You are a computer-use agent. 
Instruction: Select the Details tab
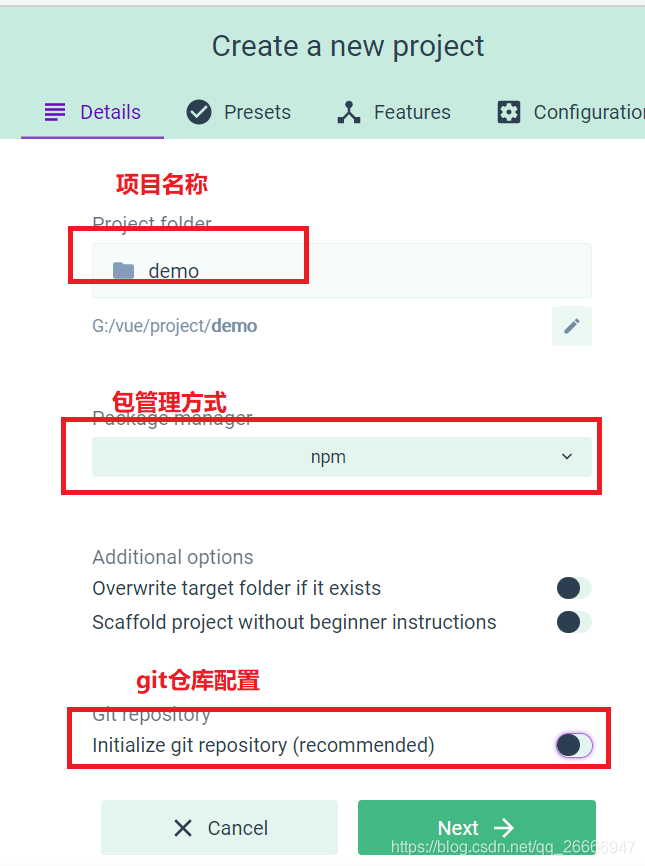(x=93, y=112)
